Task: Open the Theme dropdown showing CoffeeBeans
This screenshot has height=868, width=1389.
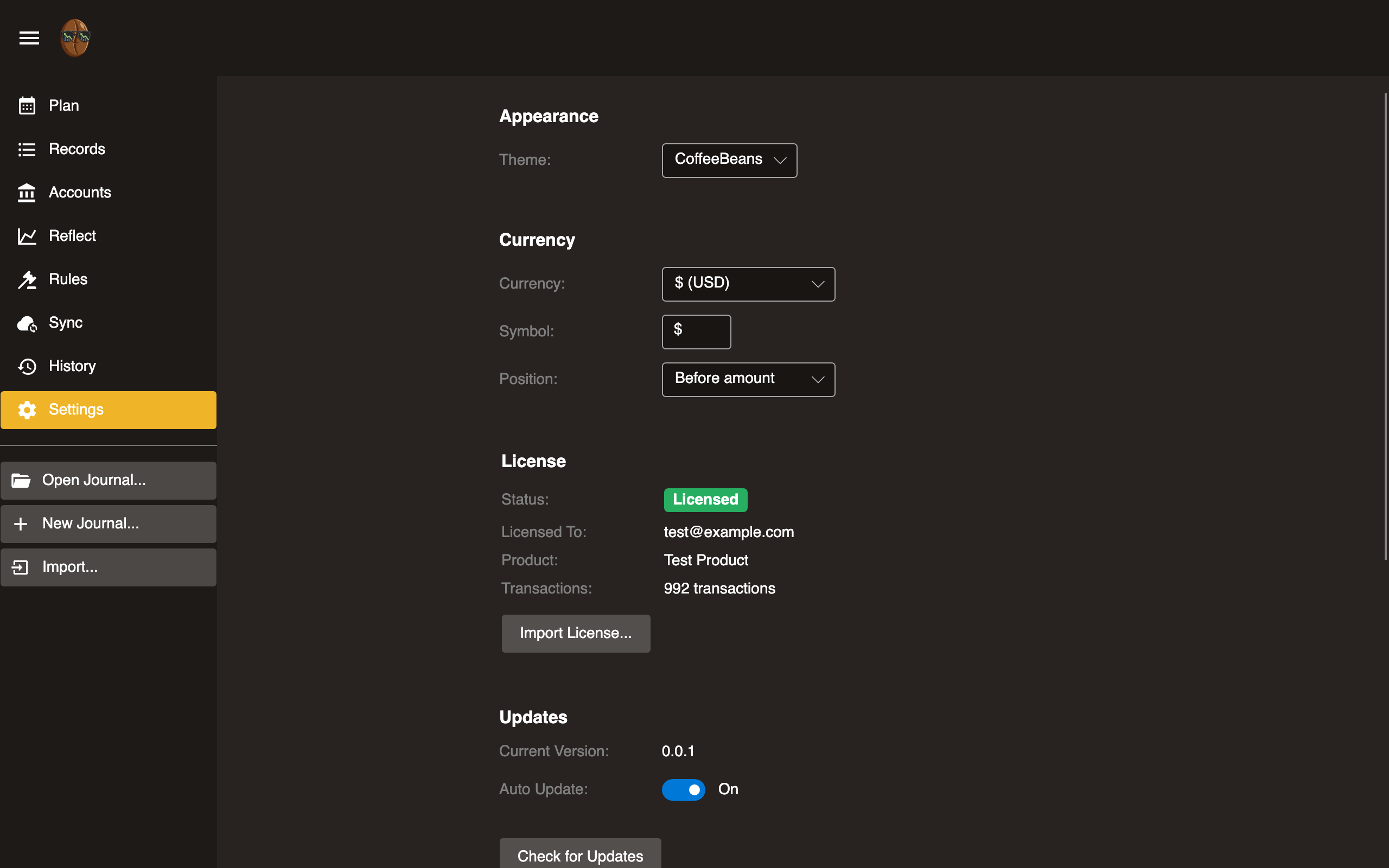Action: 729,160
